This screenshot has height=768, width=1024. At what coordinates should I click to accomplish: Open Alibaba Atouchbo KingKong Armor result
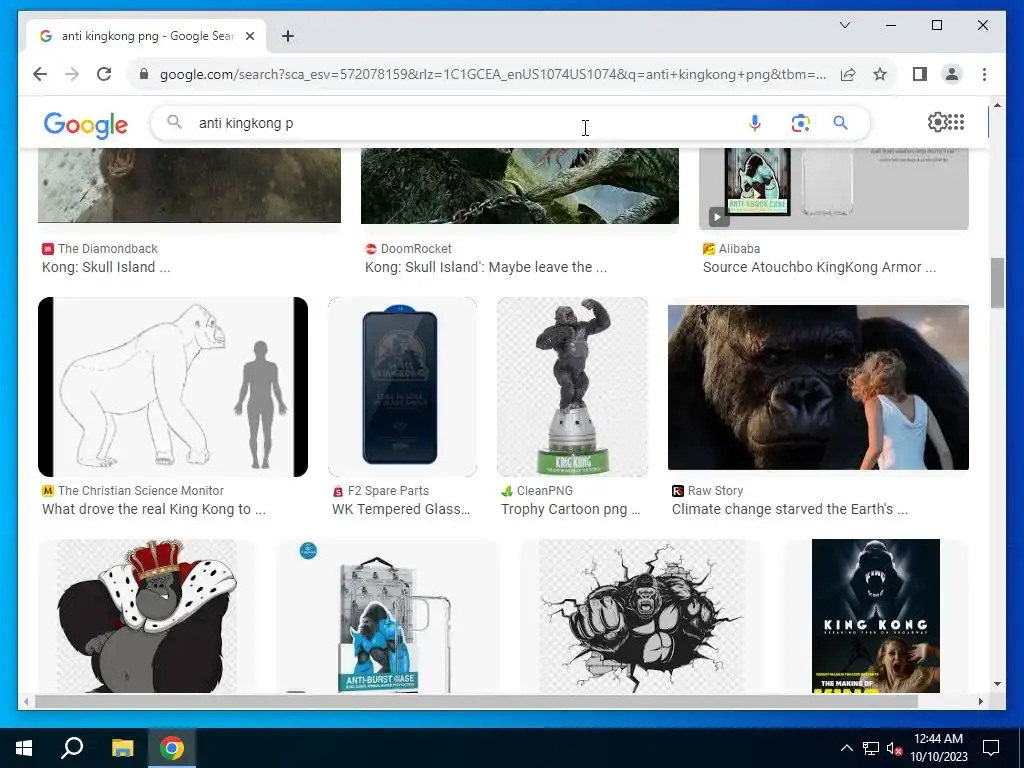point(819,267)
